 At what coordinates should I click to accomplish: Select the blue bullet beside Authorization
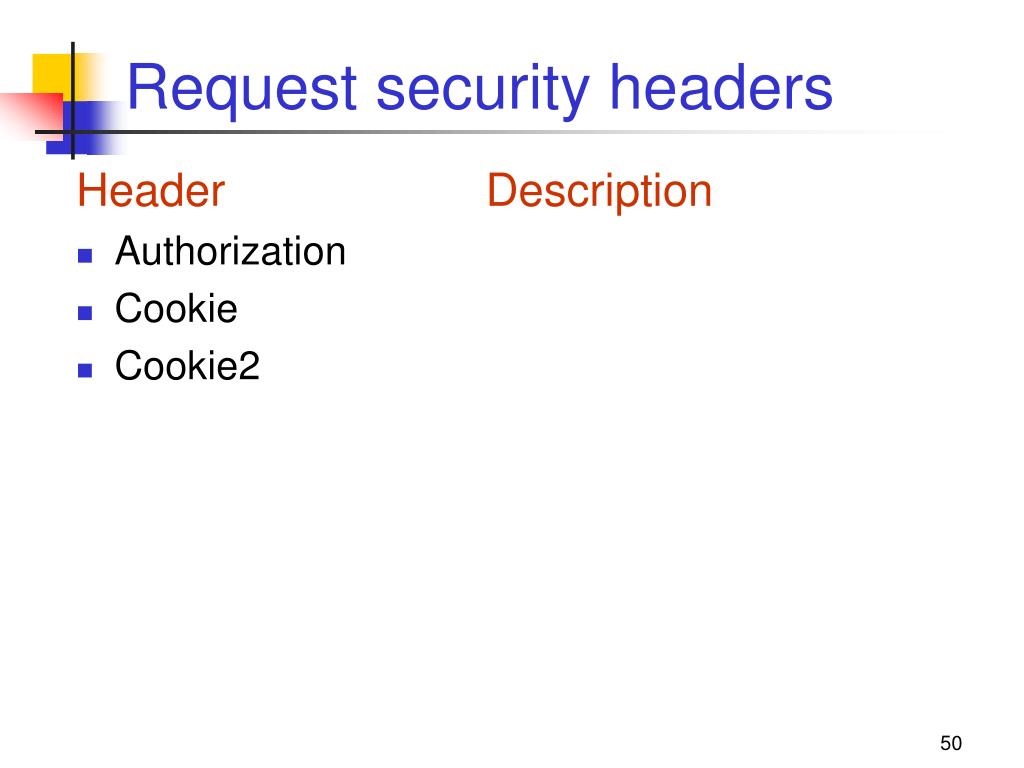(x=85, y=255)
